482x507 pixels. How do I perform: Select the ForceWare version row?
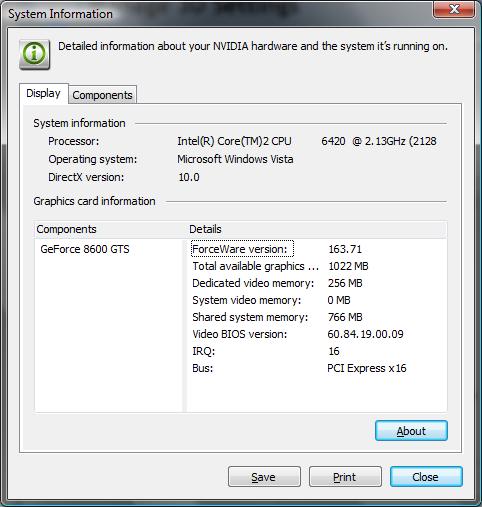pos(318,249)
